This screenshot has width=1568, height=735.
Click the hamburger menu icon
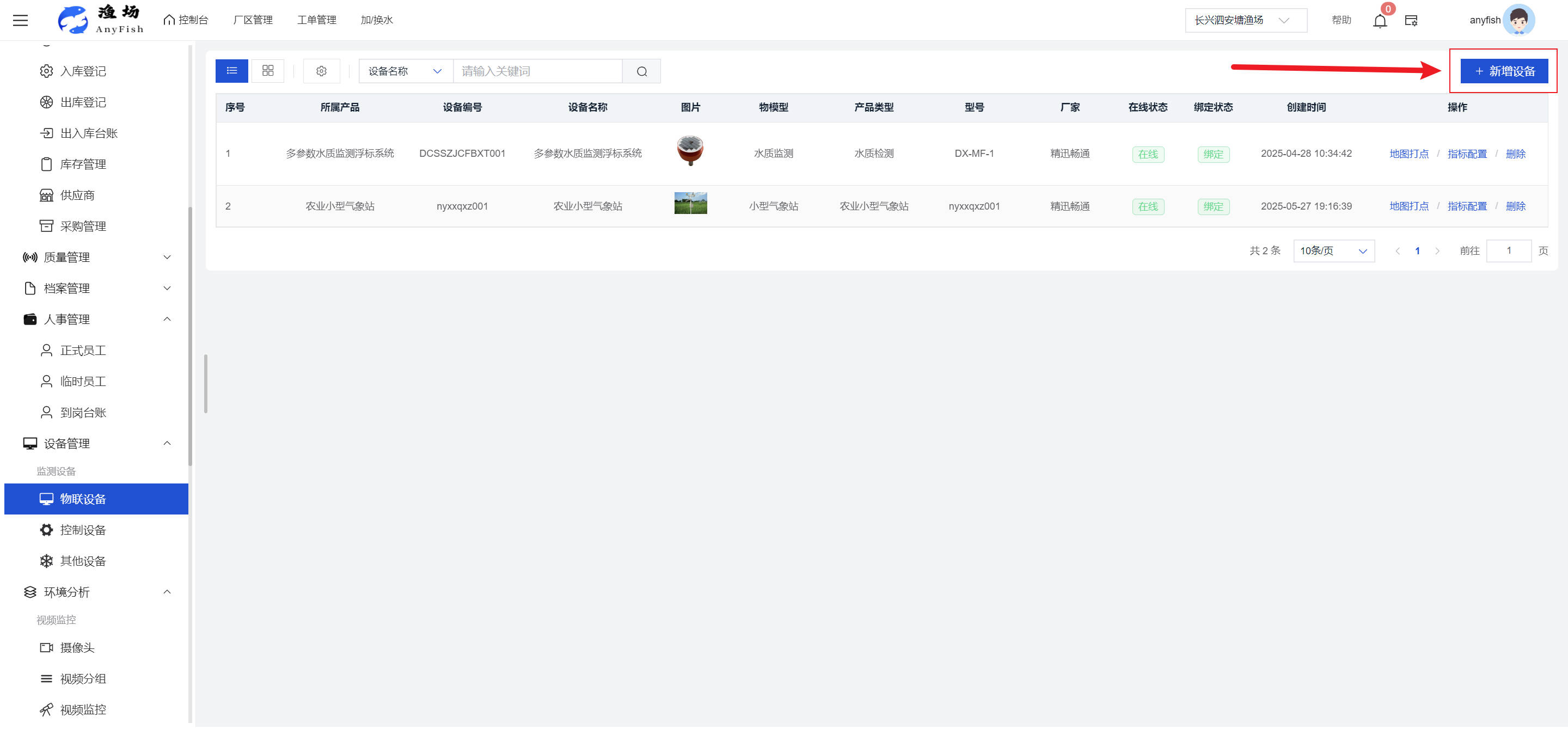(x=20, y=20)
